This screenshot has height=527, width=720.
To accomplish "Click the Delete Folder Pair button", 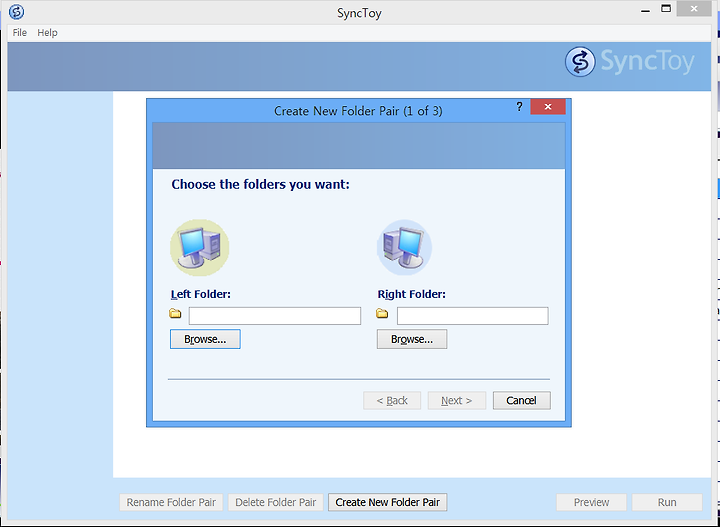I will point(276,502).
